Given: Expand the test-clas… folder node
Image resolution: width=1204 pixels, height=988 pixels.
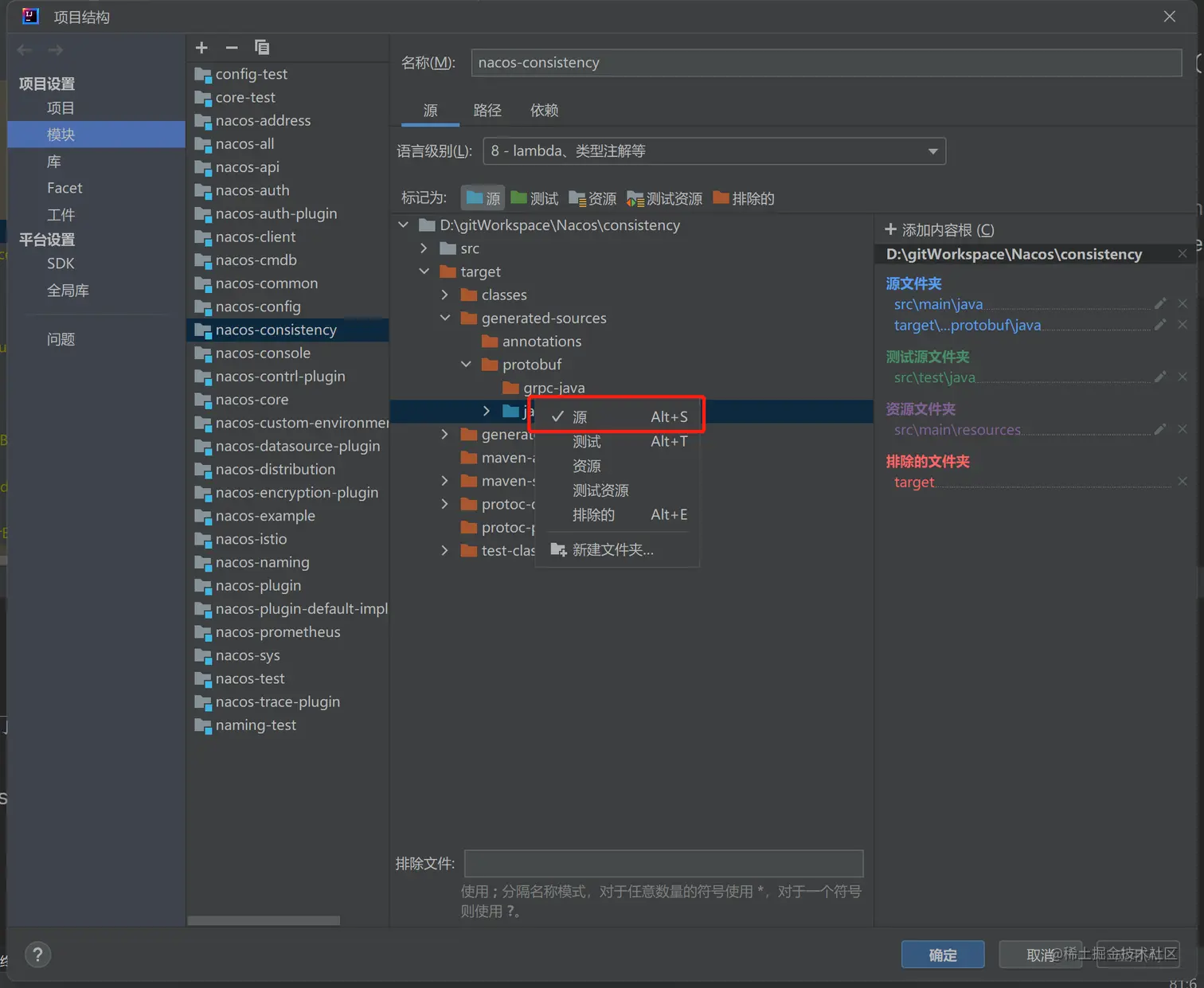Looking at the screenshot, I should (x=445, y=551).
